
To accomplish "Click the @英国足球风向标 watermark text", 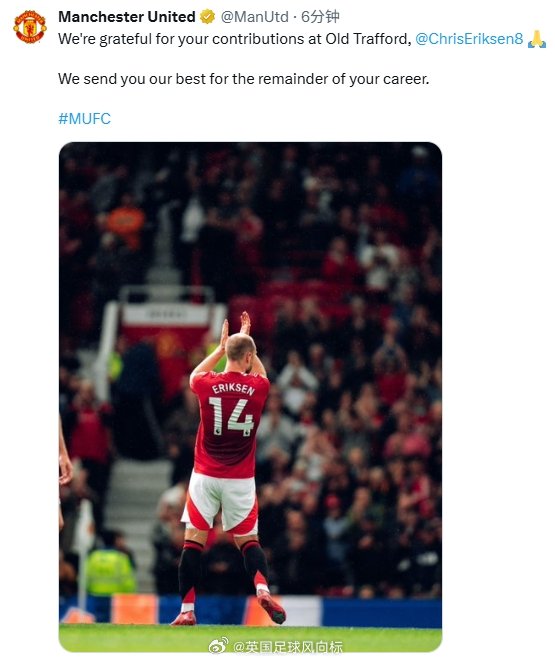I will [288, 646].
